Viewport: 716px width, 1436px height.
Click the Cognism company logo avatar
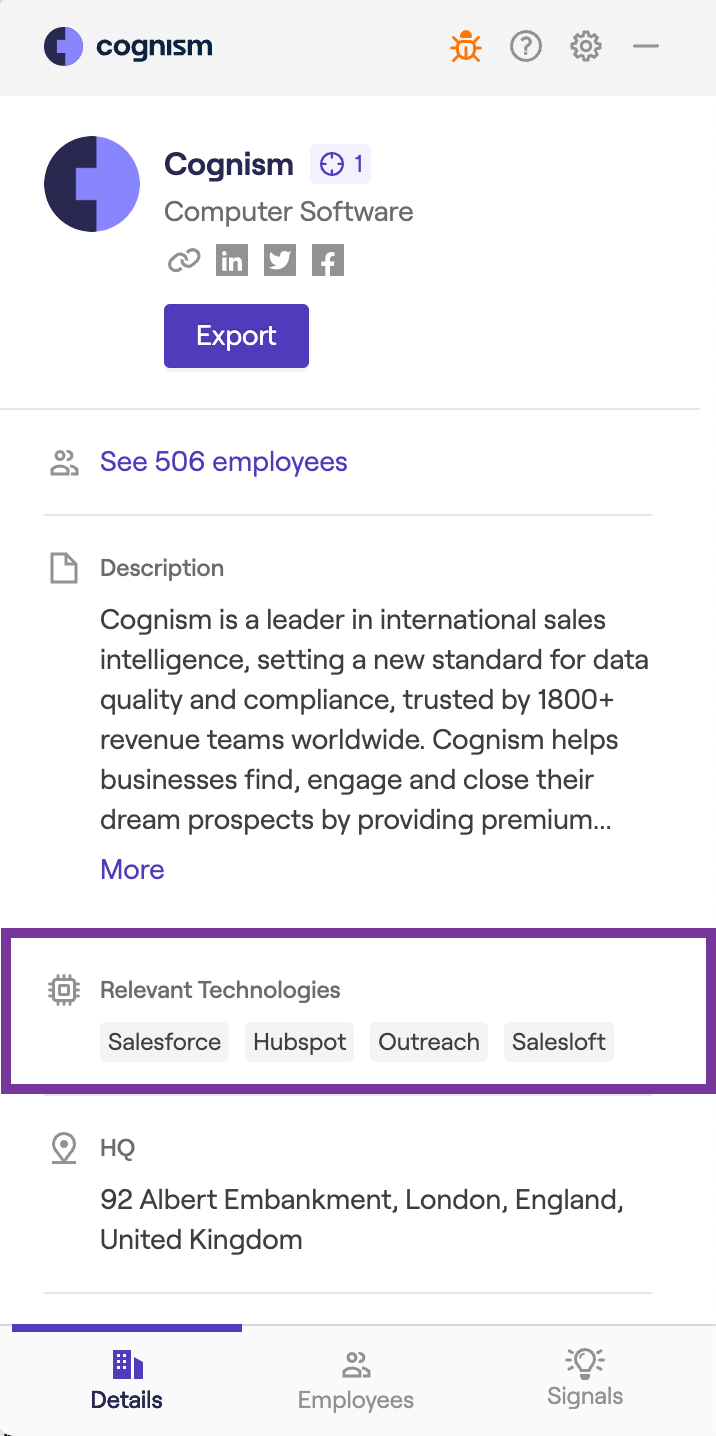click(92, 184)
